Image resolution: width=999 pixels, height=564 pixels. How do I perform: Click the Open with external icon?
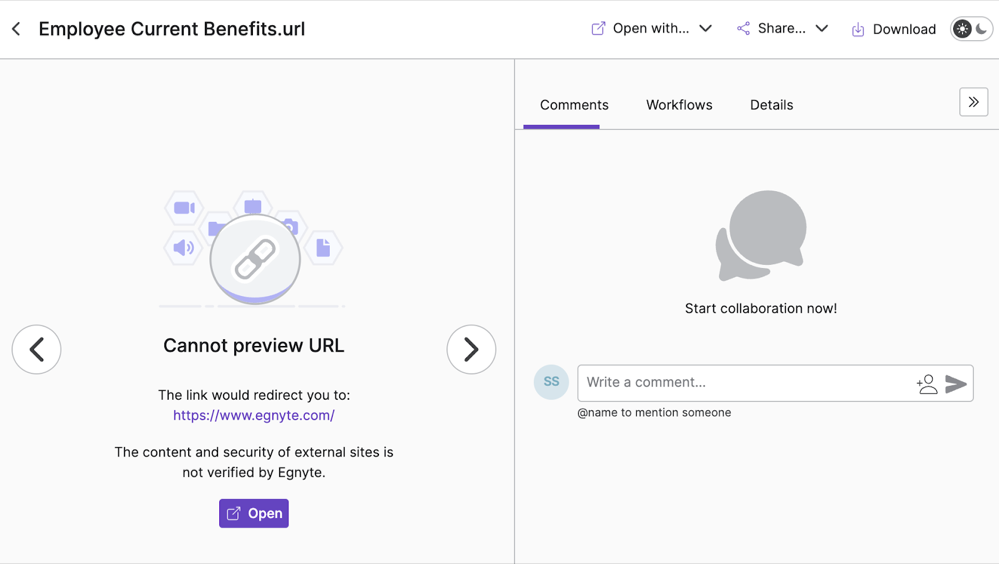pos(598,29)
